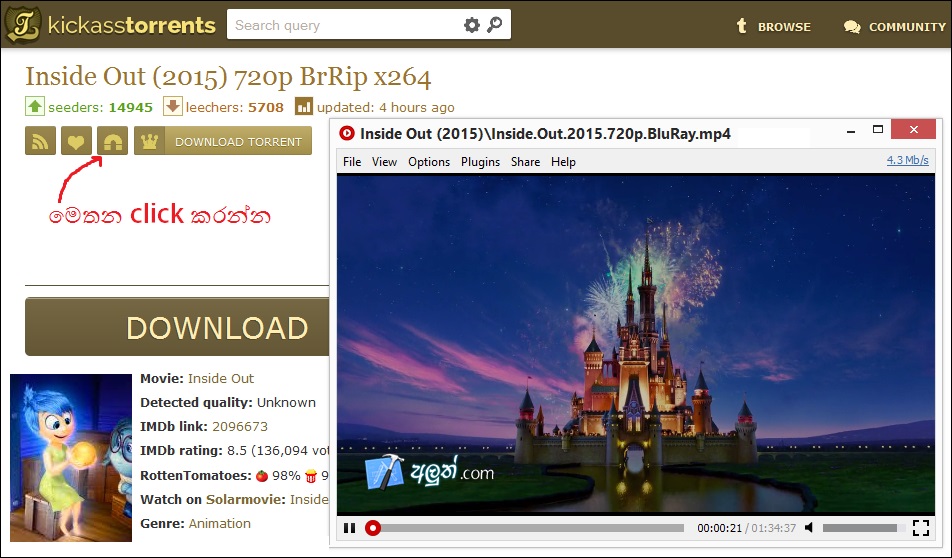This screenshot has height=558, width=952.
Task: Click the playback time 00:00:21
Action: (x=719, y=528)
